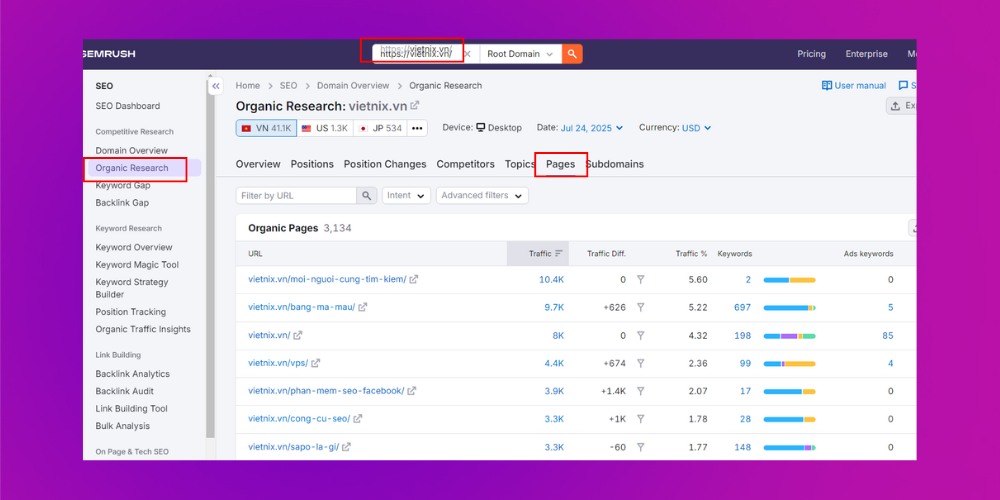Open the Root Domain dropdown
1000x500 pixels.
click(x=520, y=54)
